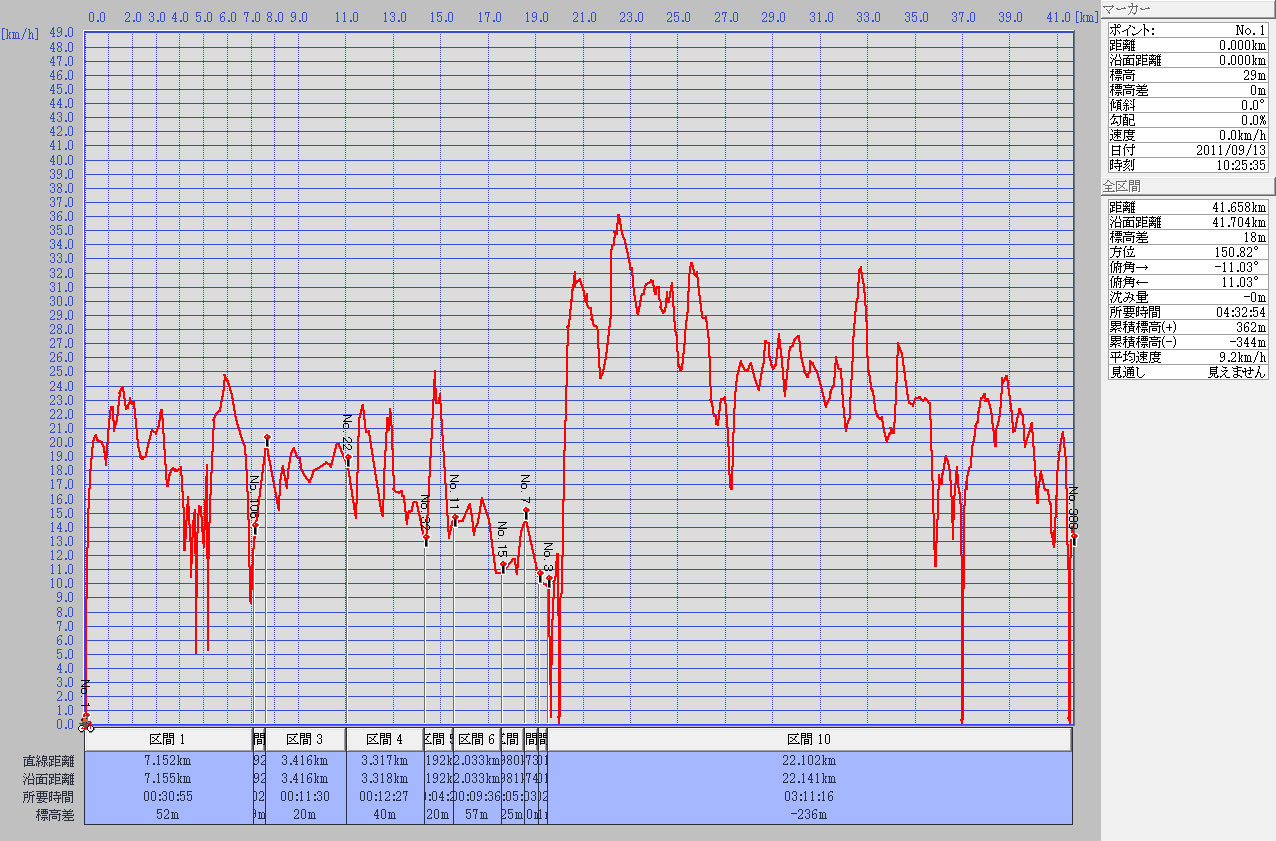
Task: Click the 平均速度 row in 全区間 panel
Action: (x=1187, y=356)
